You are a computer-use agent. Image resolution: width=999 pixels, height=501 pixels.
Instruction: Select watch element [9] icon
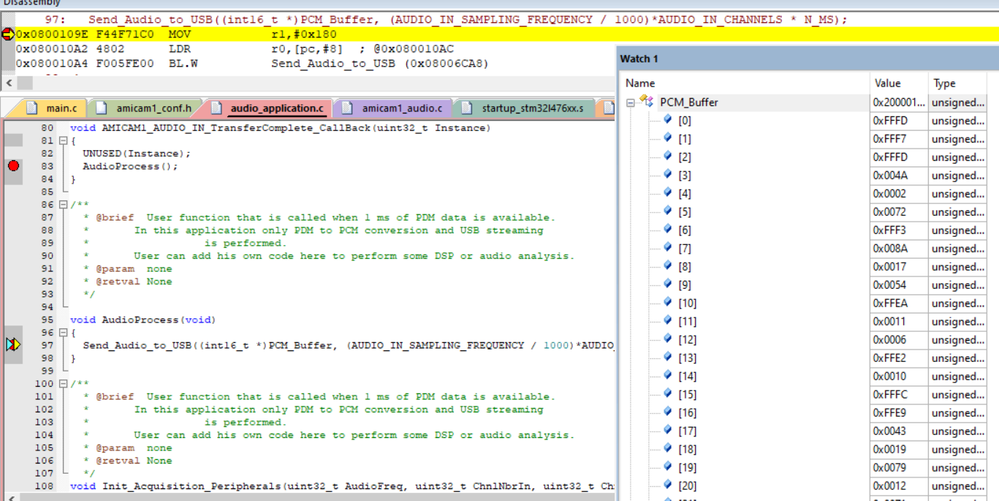pos(668,284)
